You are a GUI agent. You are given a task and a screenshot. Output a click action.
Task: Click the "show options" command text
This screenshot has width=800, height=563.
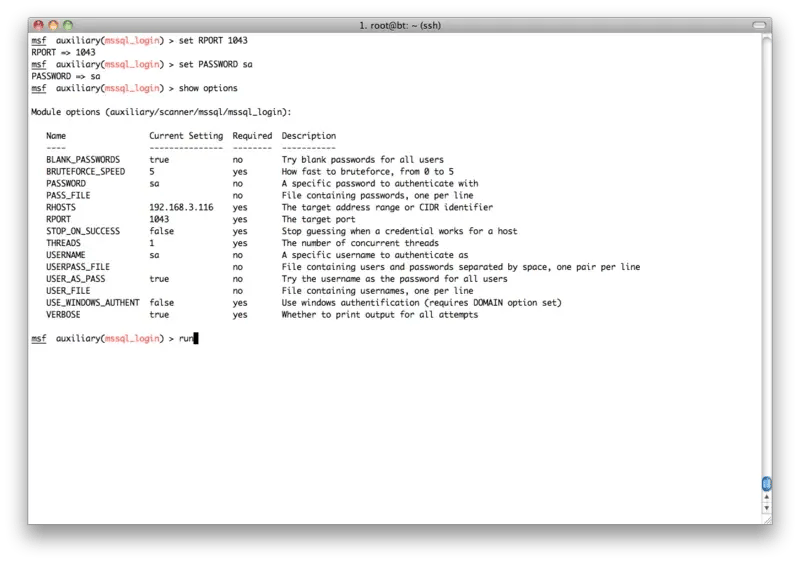[208, 88]
